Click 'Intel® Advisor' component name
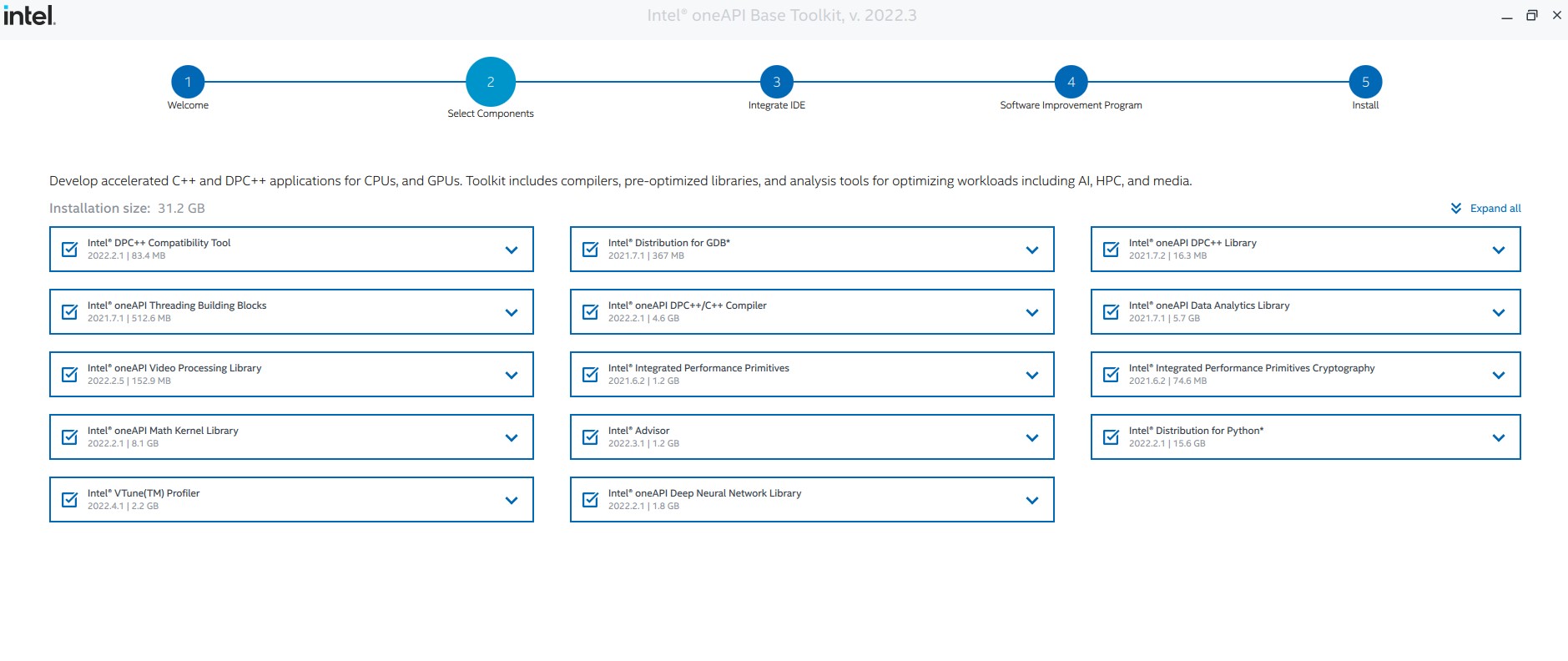The width and height of the screenshot is (1568, 661). pos(638,431)
